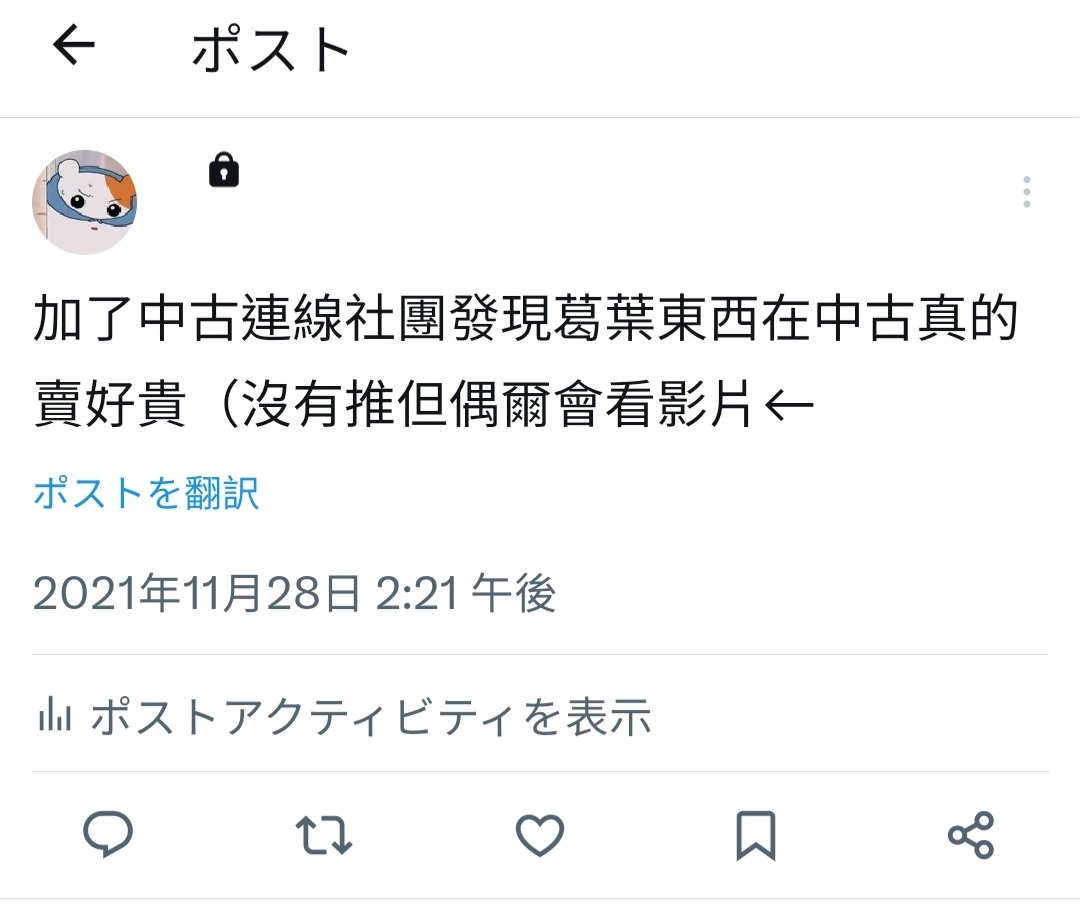The width and height of the screenshot is (1080, 921).
Task: Like the post with heart icon
Action: point(540,835)
